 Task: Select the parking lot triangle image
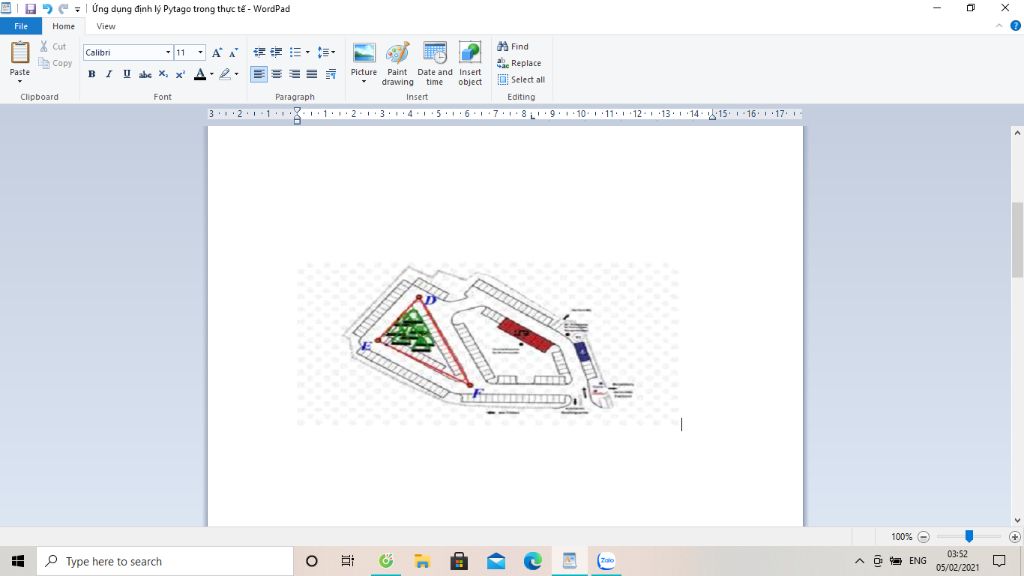click(487, 344)
